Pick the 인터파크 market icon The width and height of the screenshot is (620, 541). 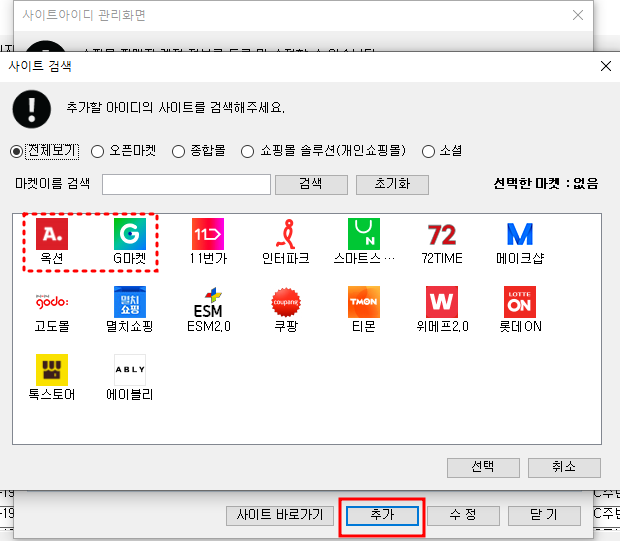click(286, 234)
